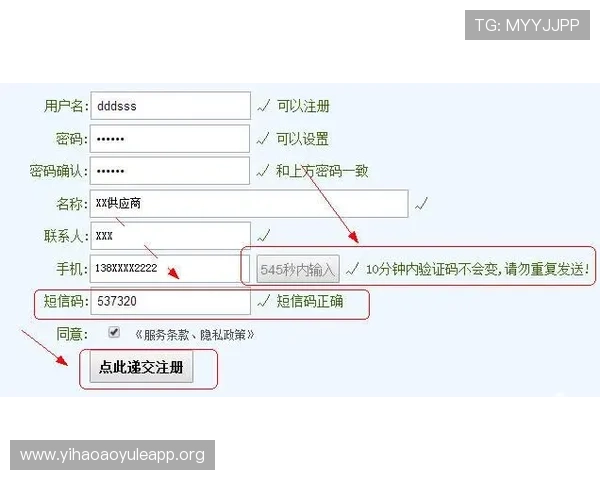
Task: Click the 手机 field with 138XXXX2222
Action: pos(170,269)
